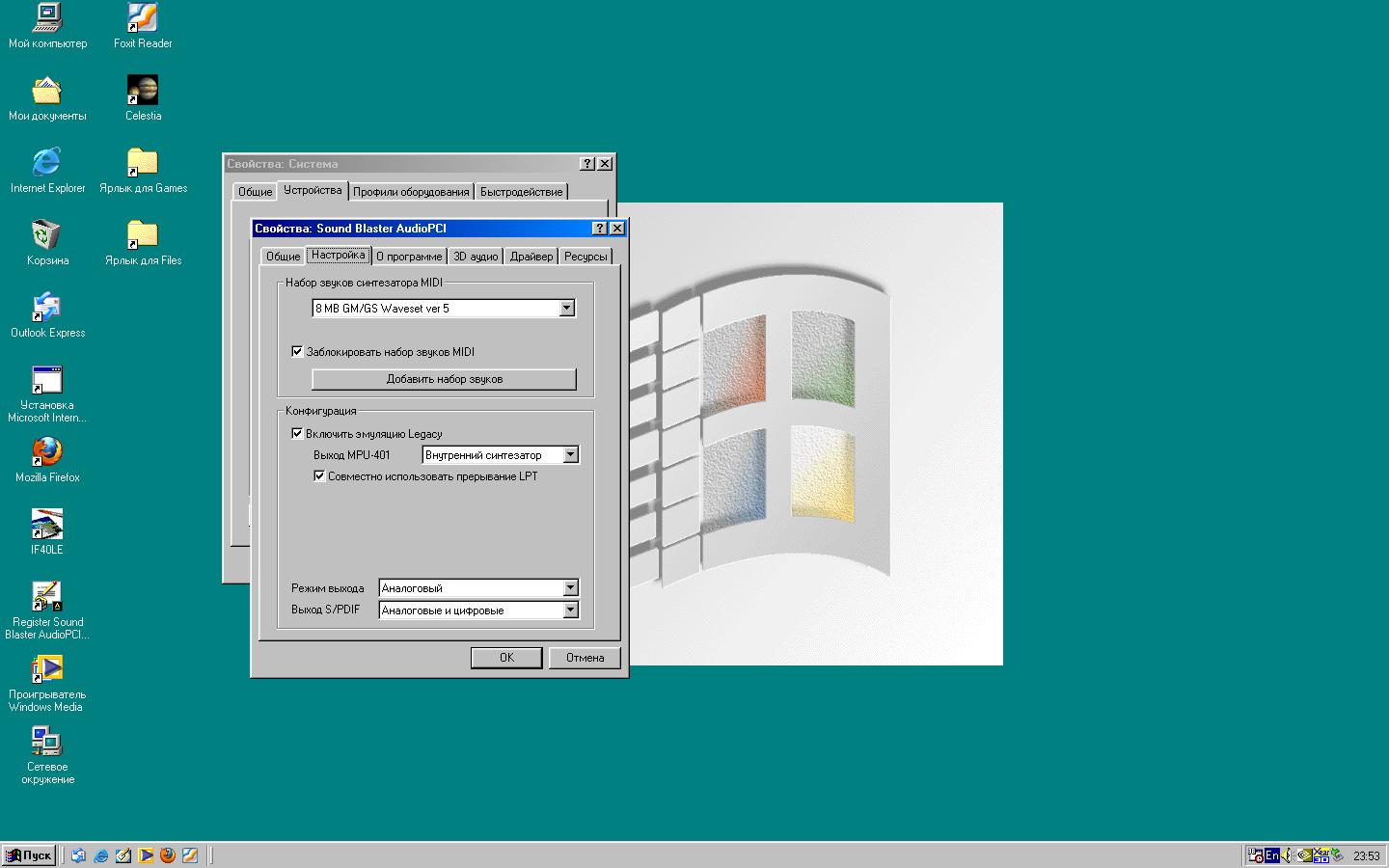Click the Task Scheduler tray icon
1389x868 pixels.
click(1255, 855)
